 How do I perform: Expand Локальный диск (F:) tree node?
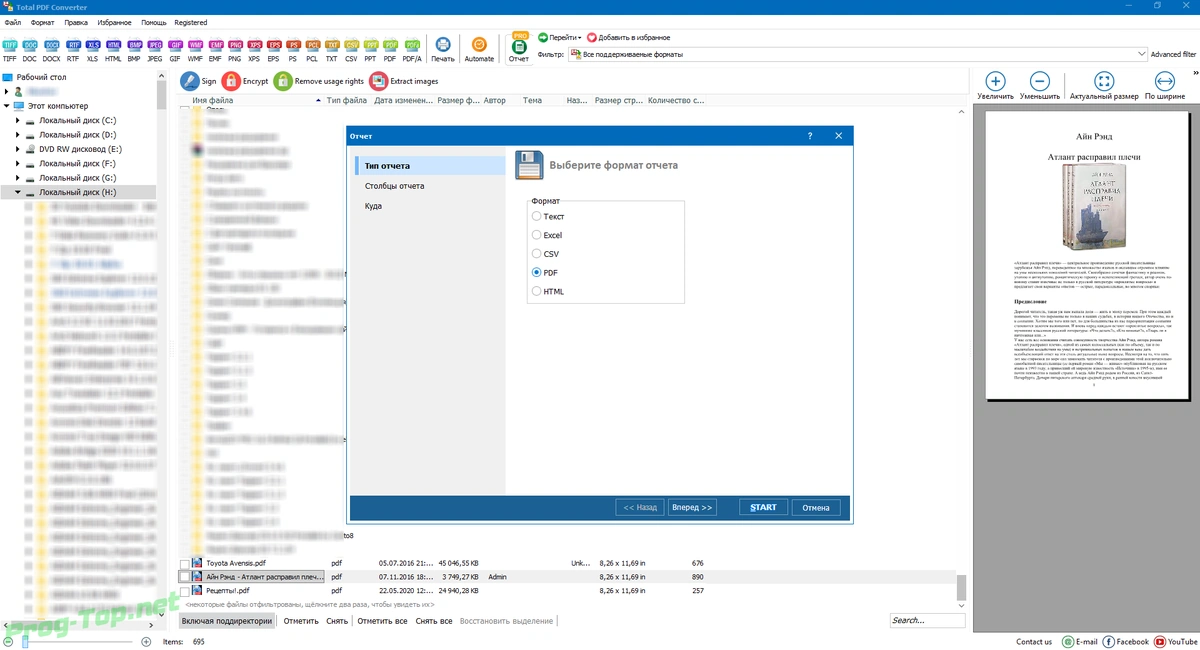(18, 163)
